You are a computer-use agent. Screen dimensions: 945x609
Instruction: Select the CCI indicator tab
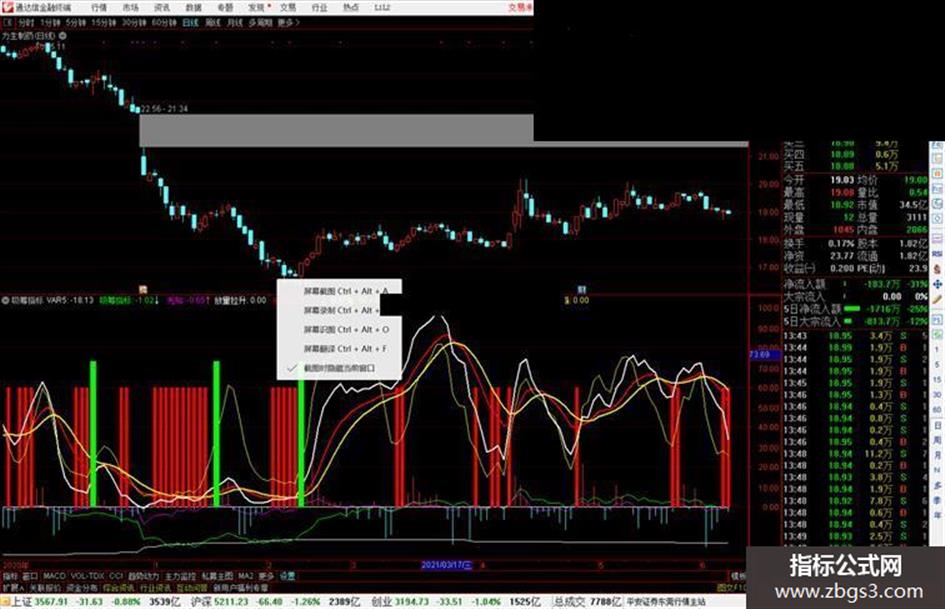click(116, 576)
